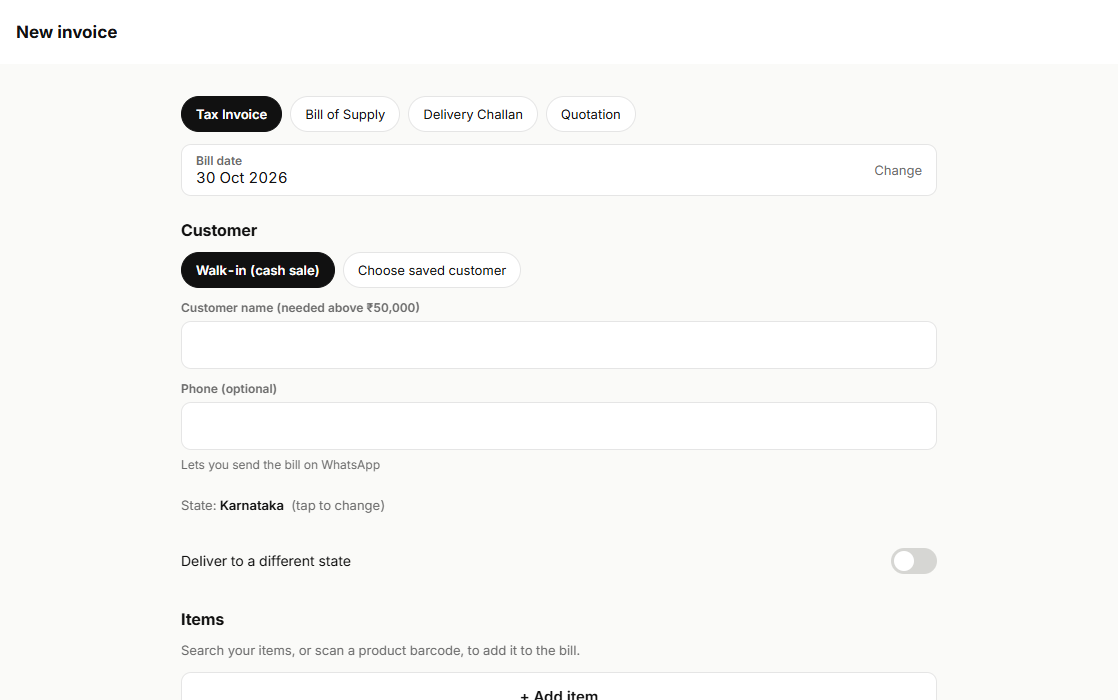Select the Tax Invoice type

click(231, 114)
